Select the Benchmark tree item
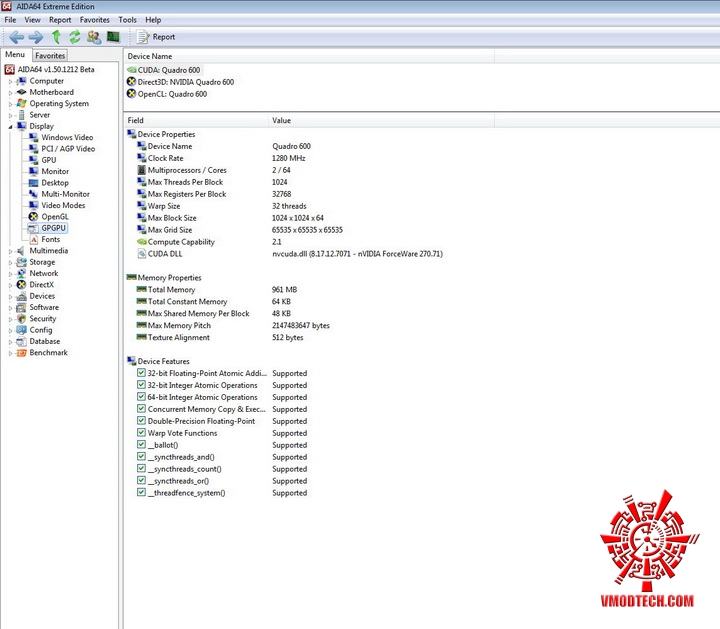 (x=42, y=353)
